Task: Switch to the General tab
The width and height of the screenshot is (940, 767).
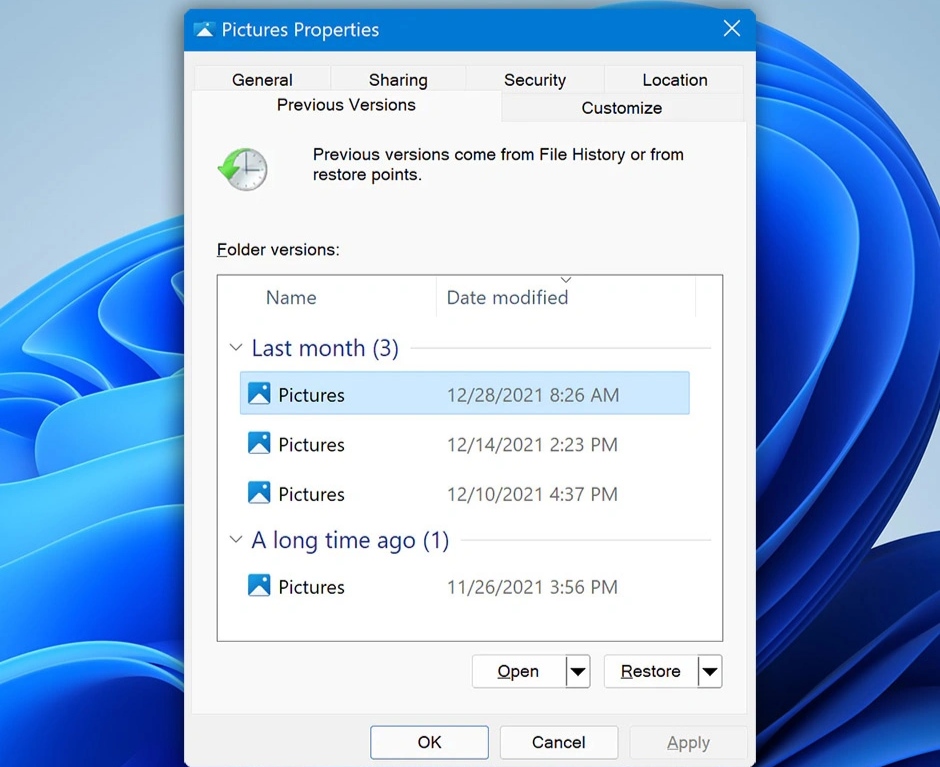Action: coord(262,80)
